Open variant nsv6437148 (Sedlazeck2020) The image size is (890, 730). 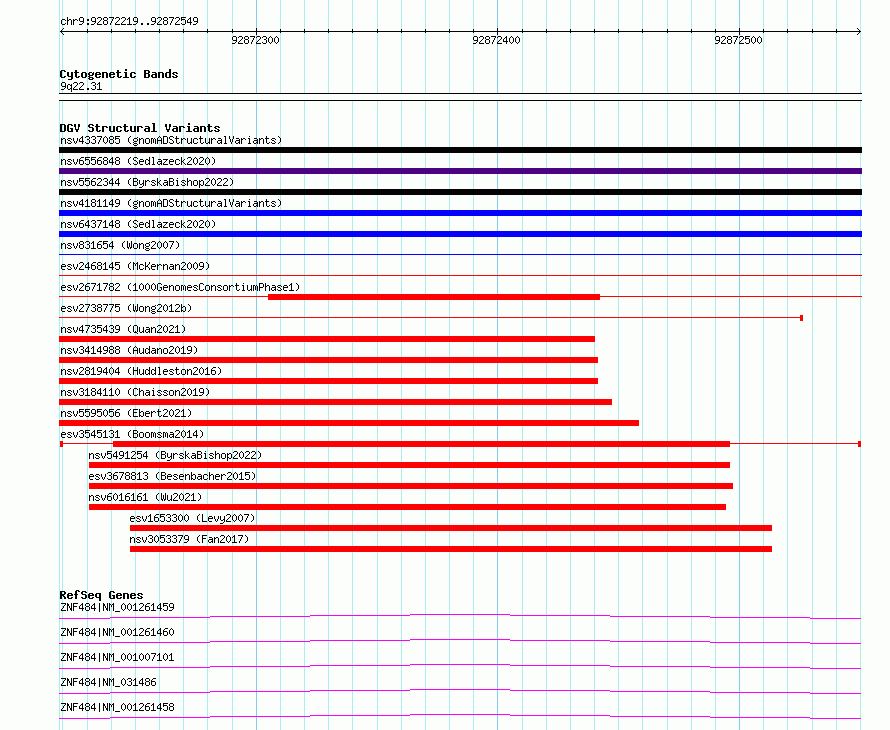[138, 224]
